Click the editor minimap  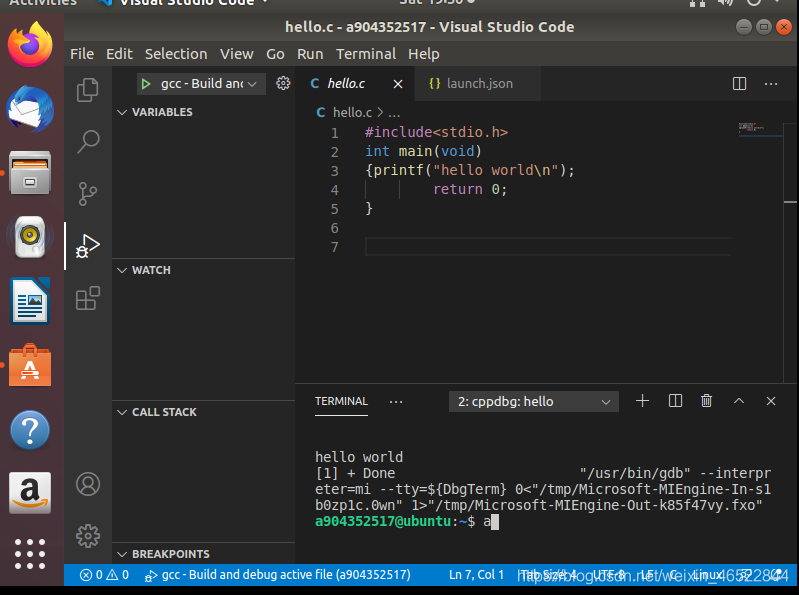759,128
